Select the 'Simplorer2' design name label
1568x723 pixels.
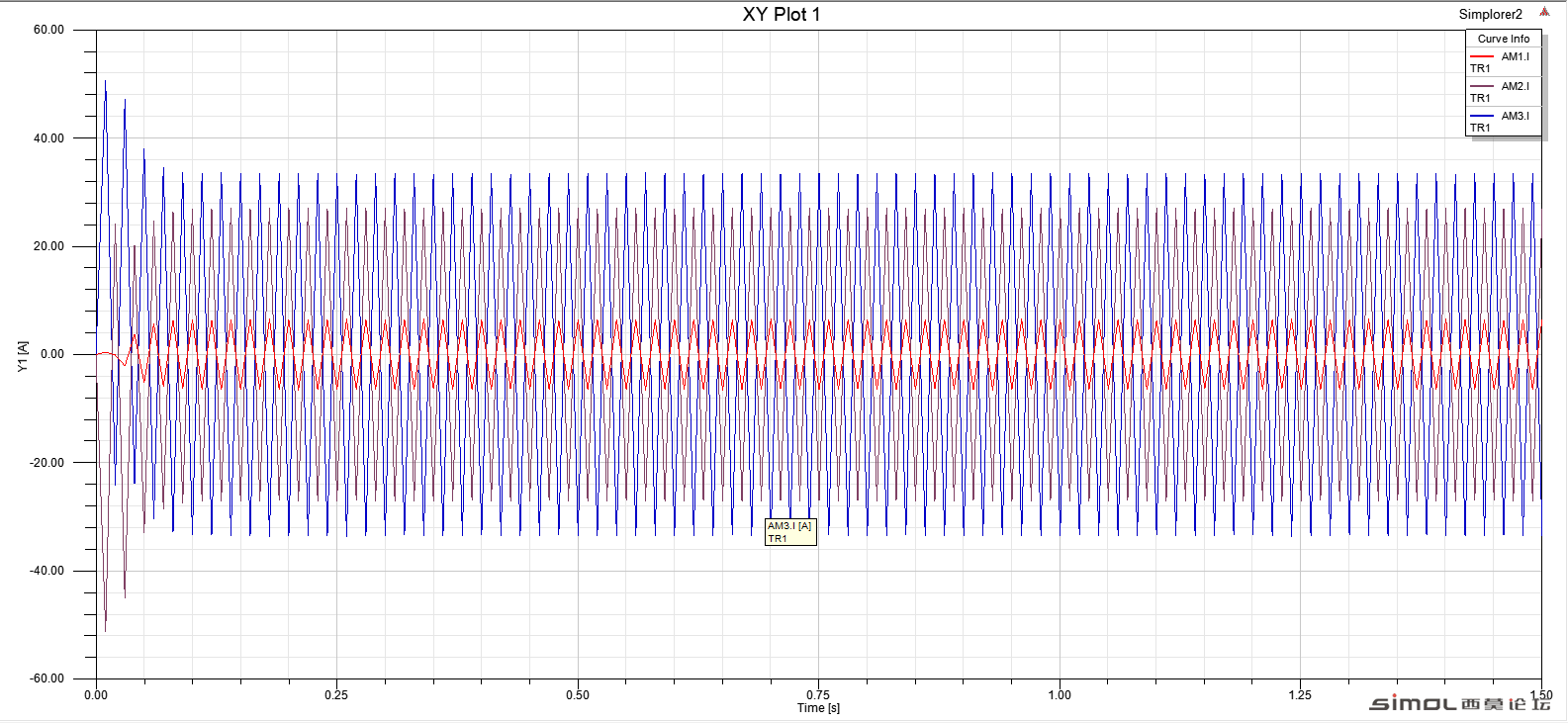click(1490, 14)
